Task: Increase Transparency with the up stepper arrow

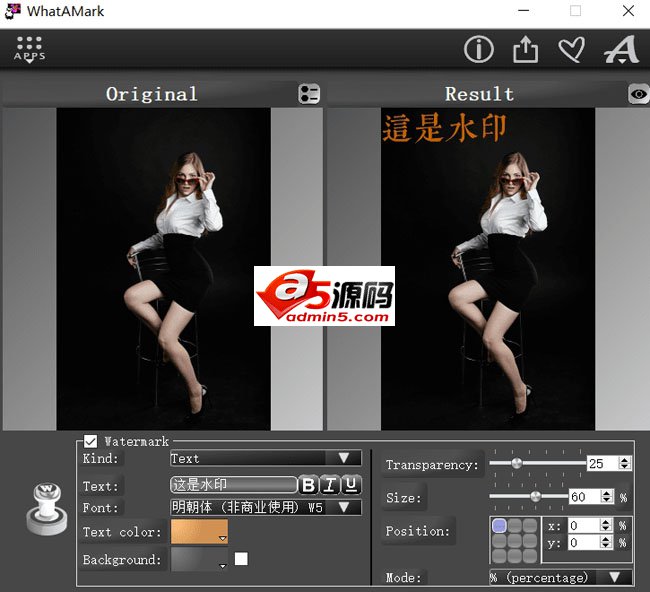Action: (625, 460)
